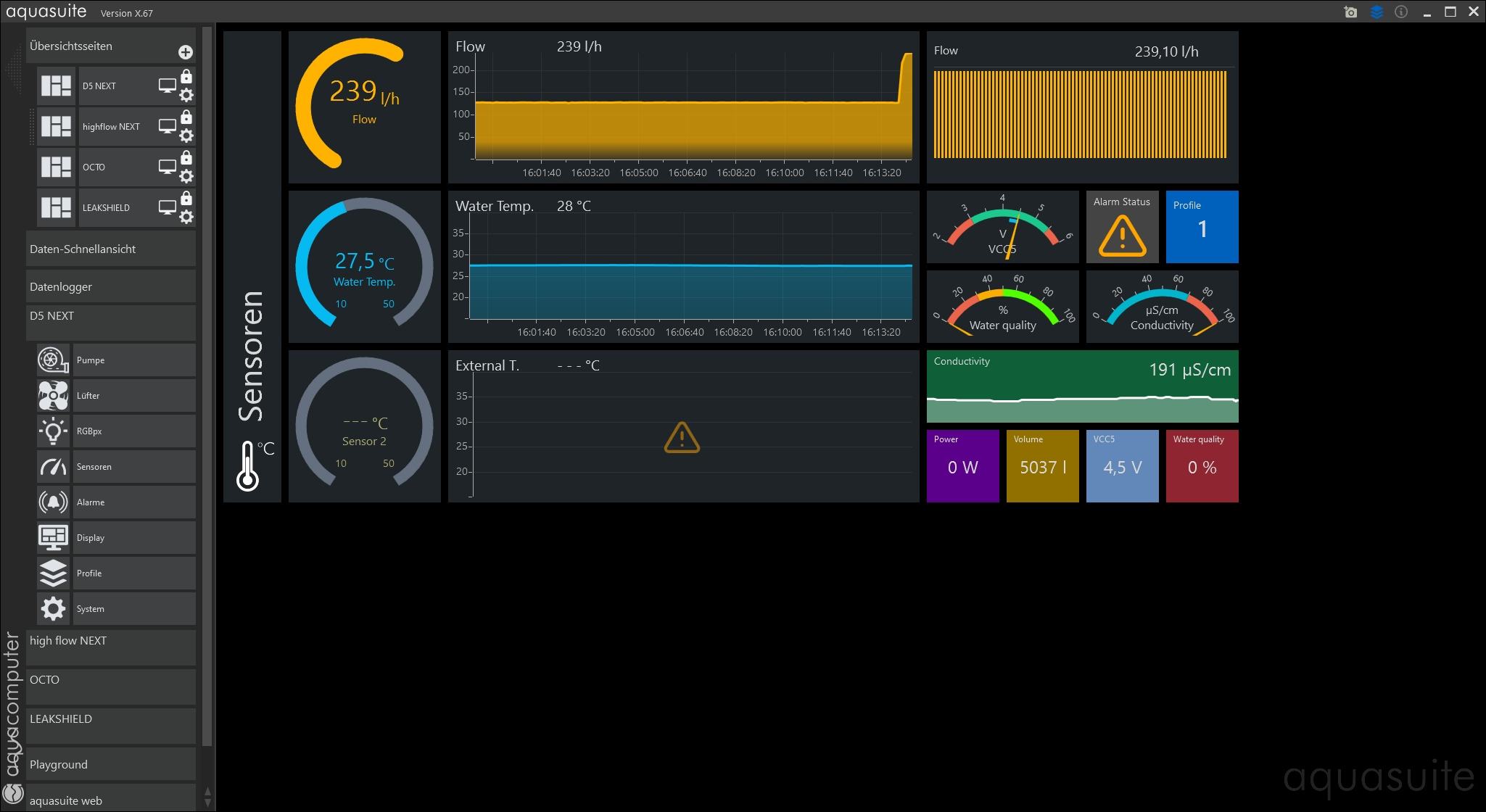Open the Lüfter menu entry
Viewport: 1486px width, 812px height.
click(134, 396)
